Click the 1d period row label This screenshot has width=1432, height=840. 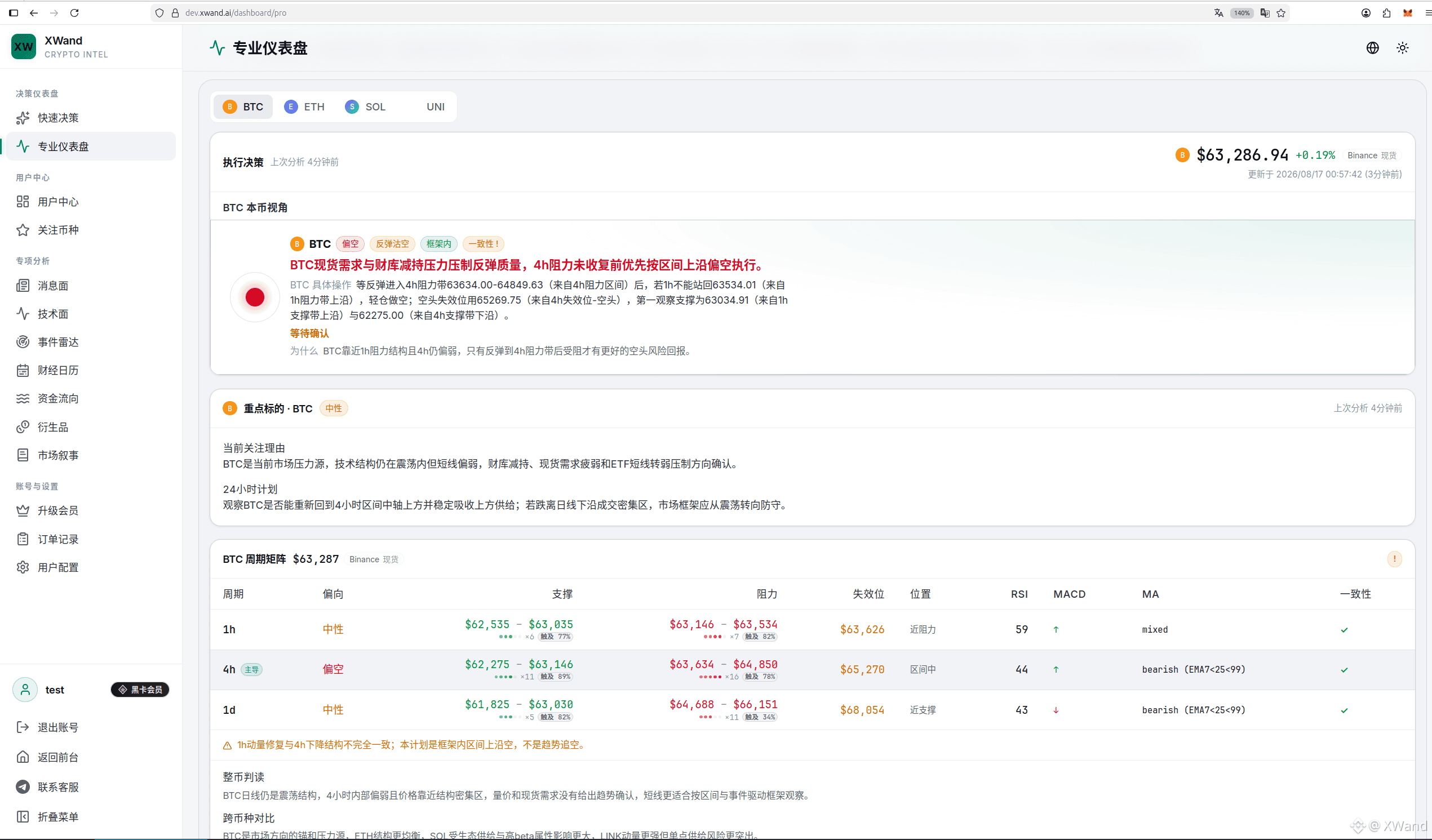click(x=229, y=710)
